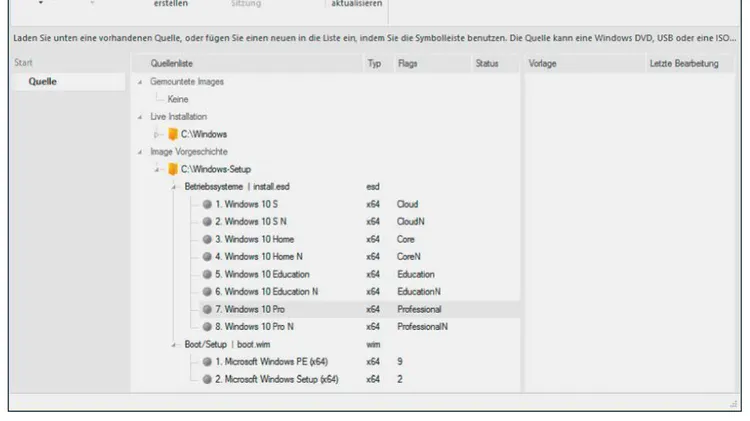Select '8. Windows 10 Pro N' row text
Viewport: 750px width, 421px height.
[254, 327]
